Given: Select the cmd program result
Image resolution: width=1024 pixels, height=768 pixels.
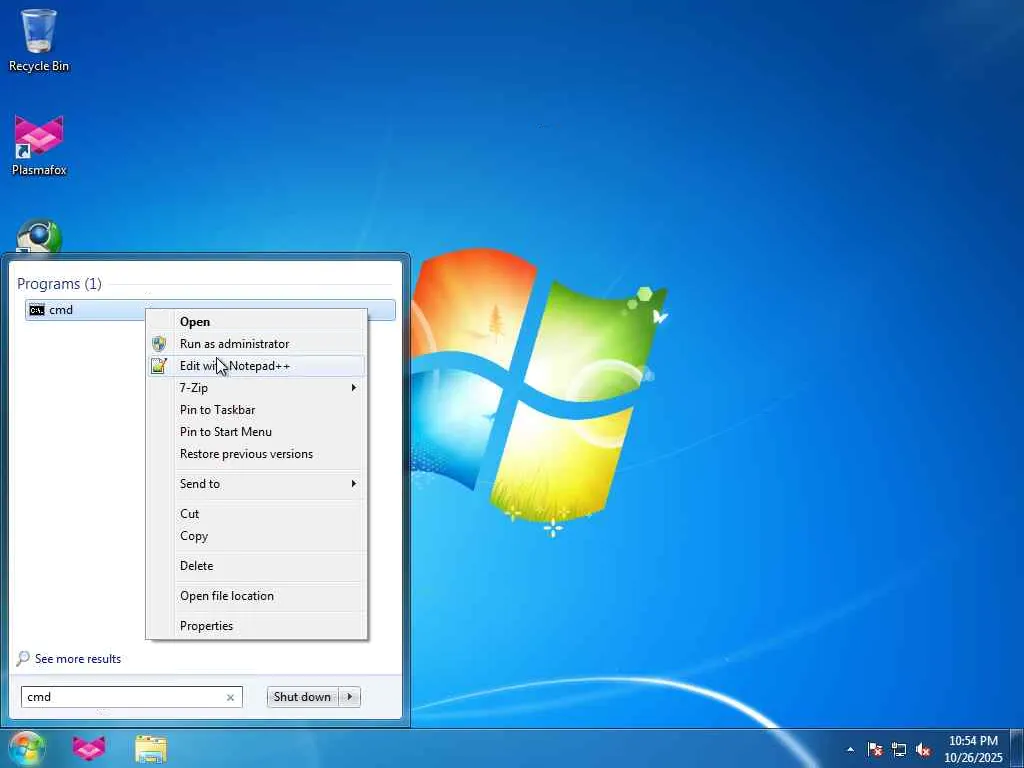Looking at the screenshot, I should click(x=210, y=310).
